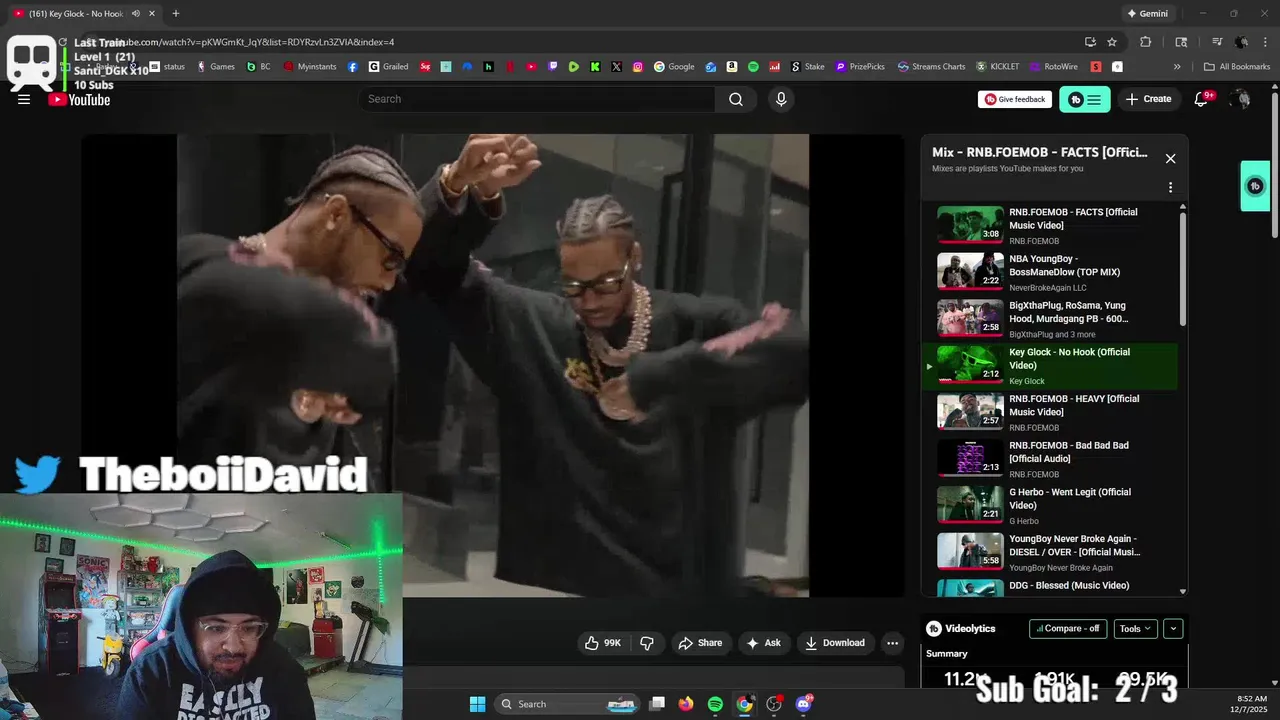This screenshot has height=720, width=1280.
Task: Share the video
Action: coord(700,643)
